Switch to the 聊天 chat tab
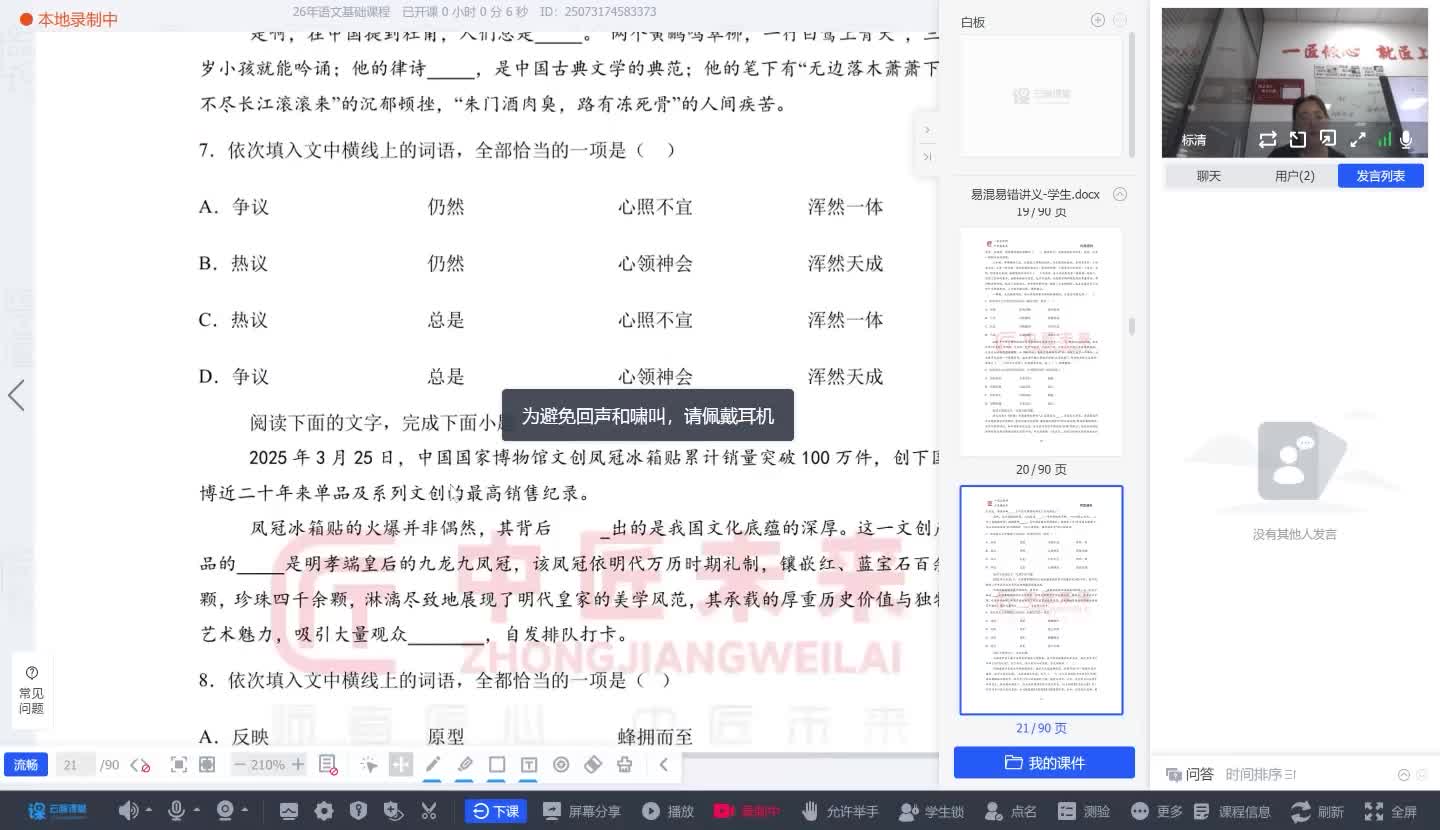The image size is (1440, 830). (1209, 175)
